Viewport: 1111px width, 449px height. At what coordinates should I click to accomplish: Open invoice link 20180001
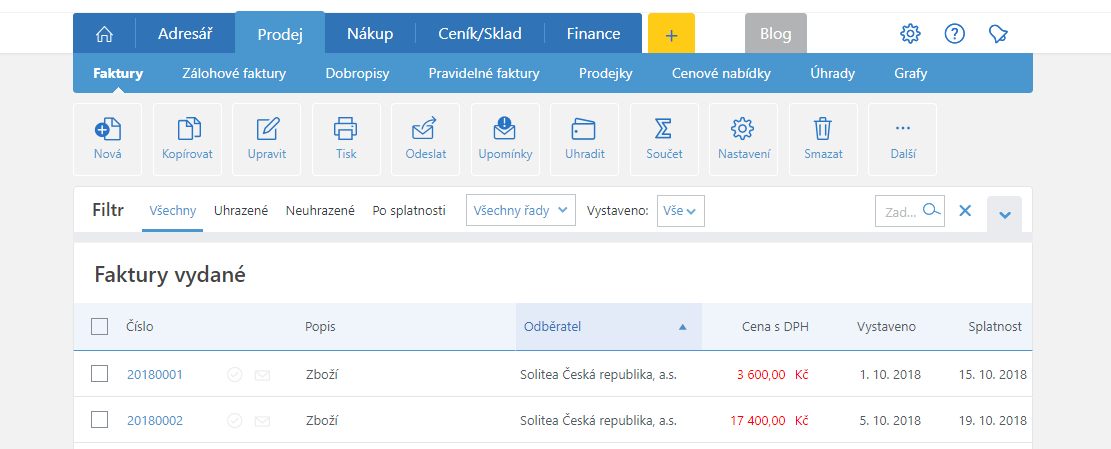(154, 375)
